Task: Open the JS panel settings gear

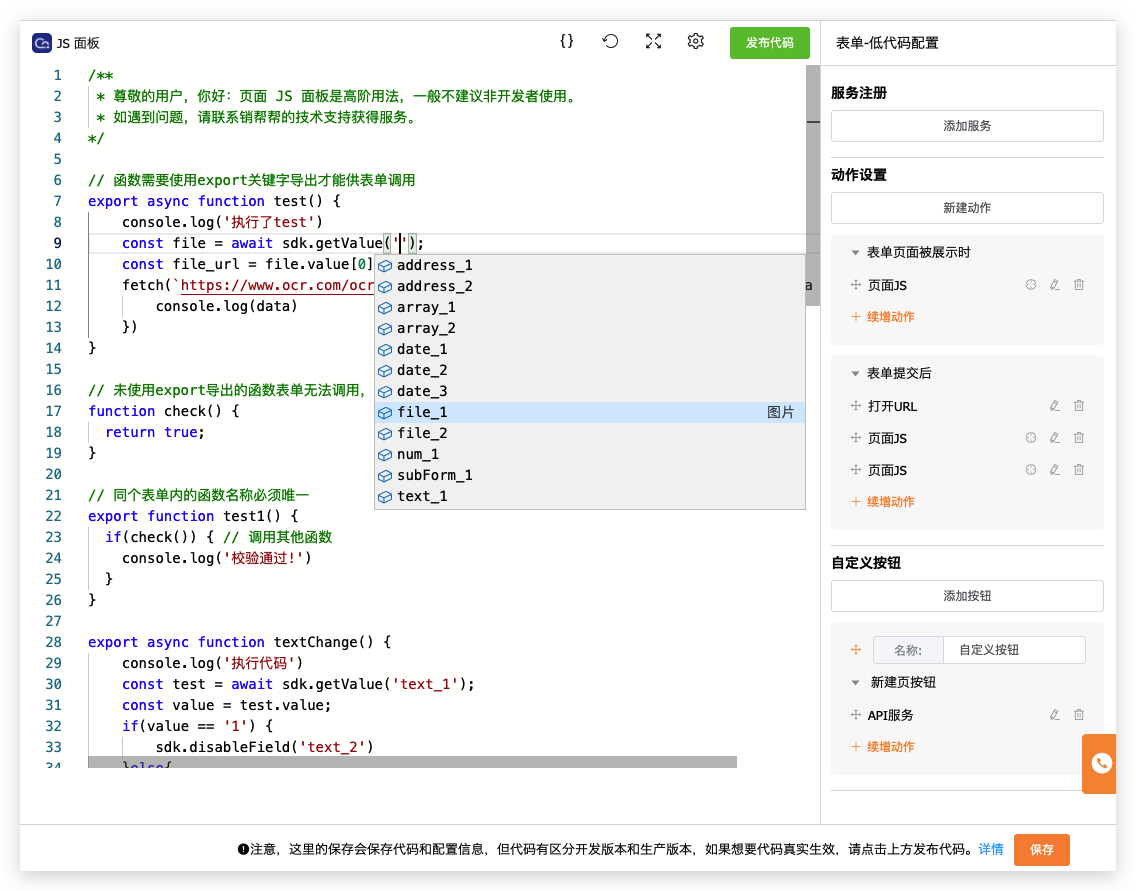Action: 695,41
